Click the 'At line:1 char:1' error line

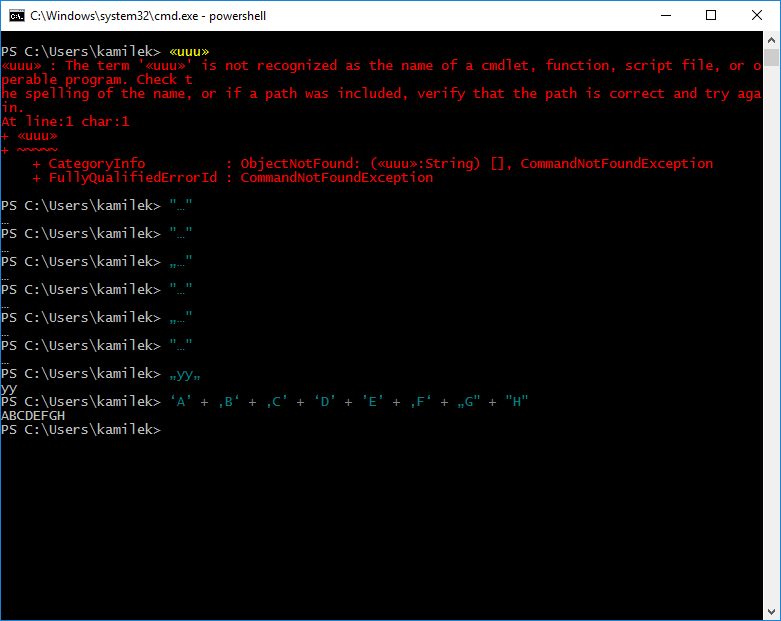coord(65,122)
